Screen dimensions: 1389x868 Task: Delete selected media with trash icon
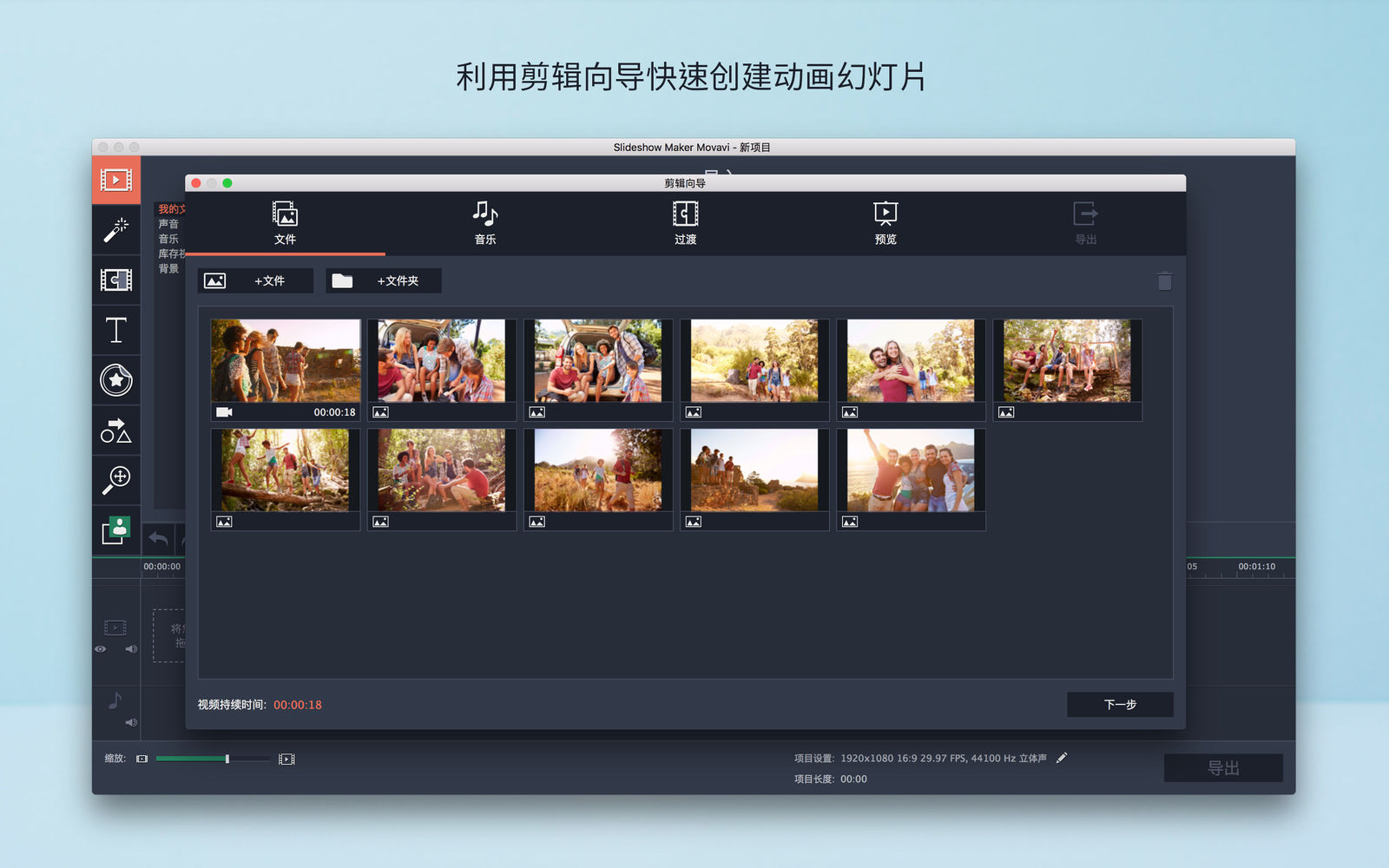pos(1165,280)
